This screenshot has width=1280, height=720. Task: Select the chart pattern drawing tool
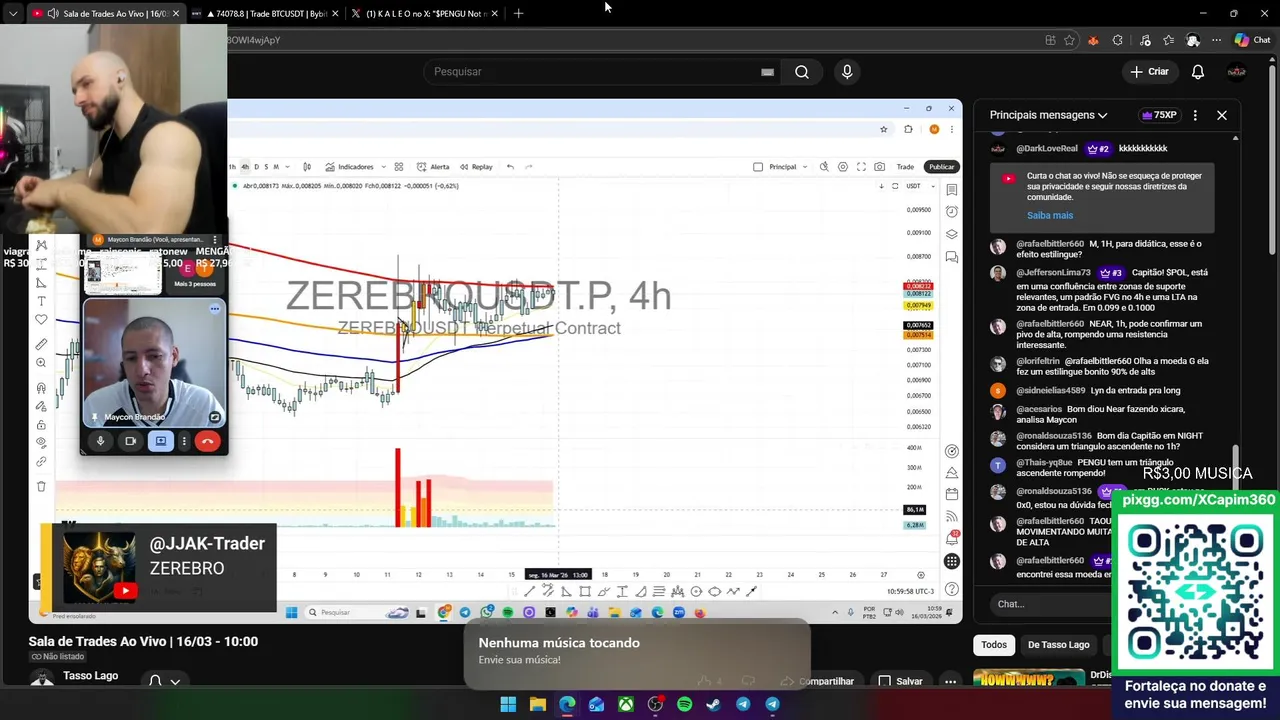point(41,245)
